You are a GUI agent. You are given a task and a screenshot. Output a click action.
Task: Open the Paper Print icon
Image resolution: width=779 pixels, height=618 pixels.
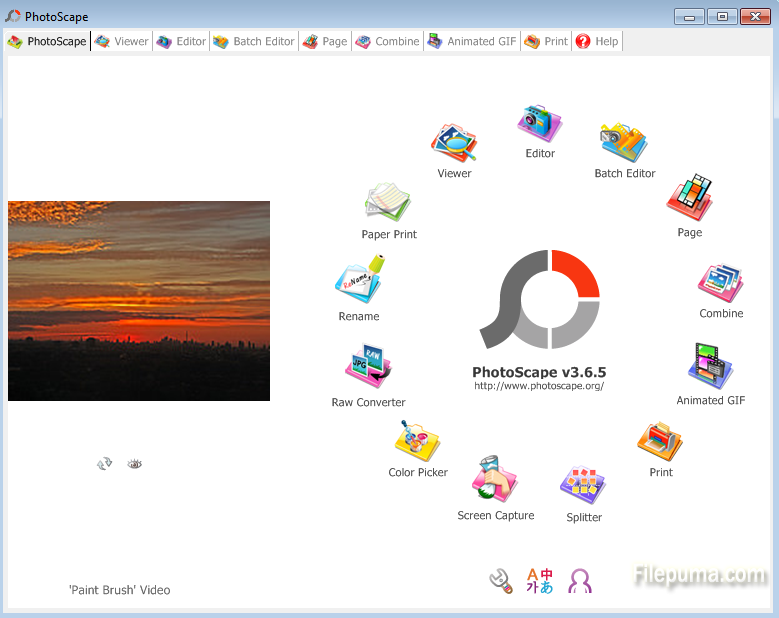pos(389,203)
